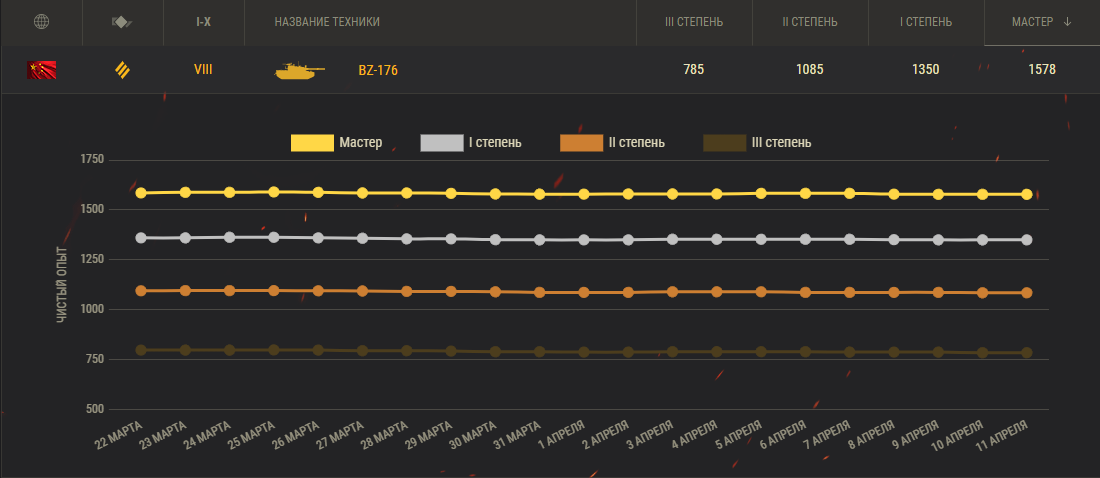The width and height of the screenshot is (1100, 478).
Task: Sort by tier I-X column header
Action: [203, 22]
